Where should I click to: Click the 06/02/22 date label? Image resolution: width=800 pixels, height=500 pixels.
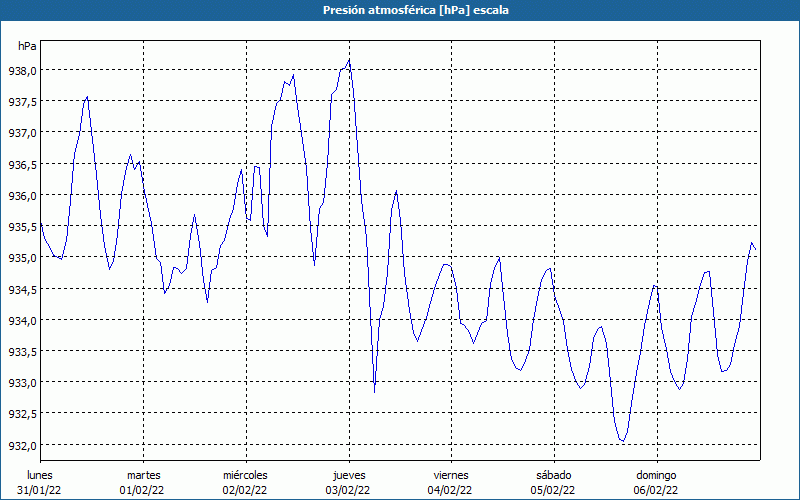pyautogui.click(x=656, y=490)
